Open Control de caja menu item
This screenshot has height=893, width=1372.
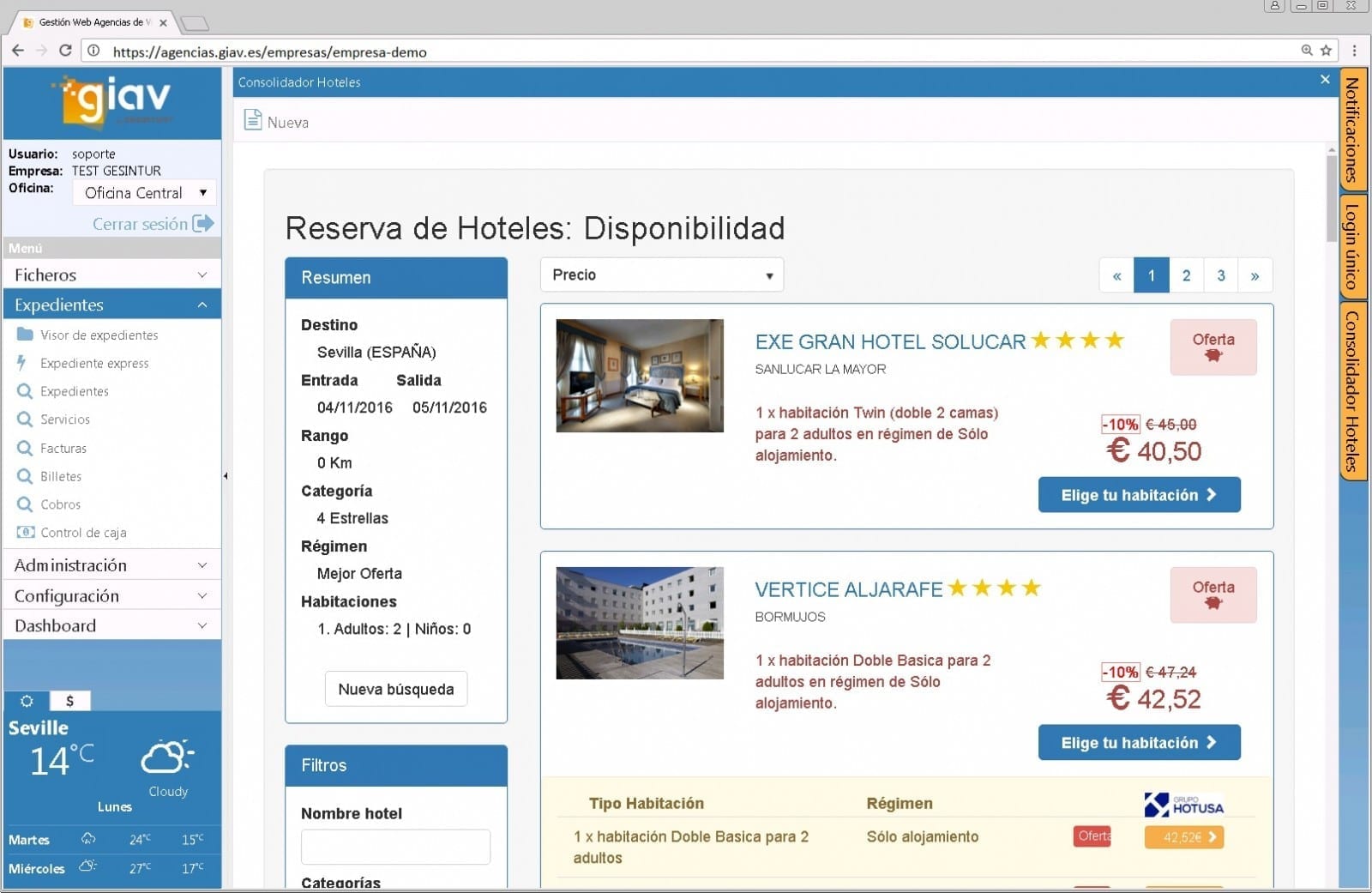(83, 532)
